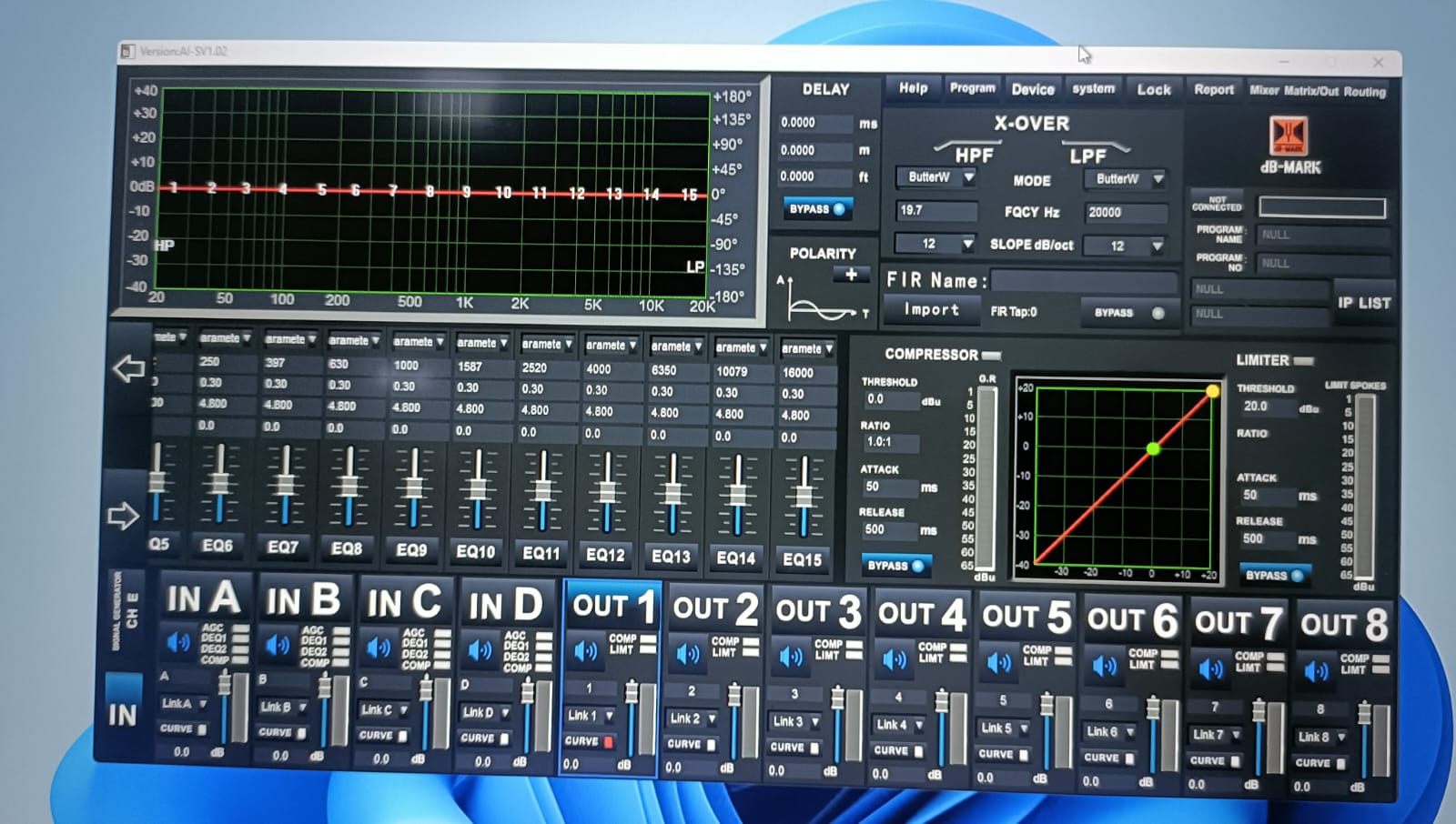Select the OUT 8 channel button

(1343, 624)
